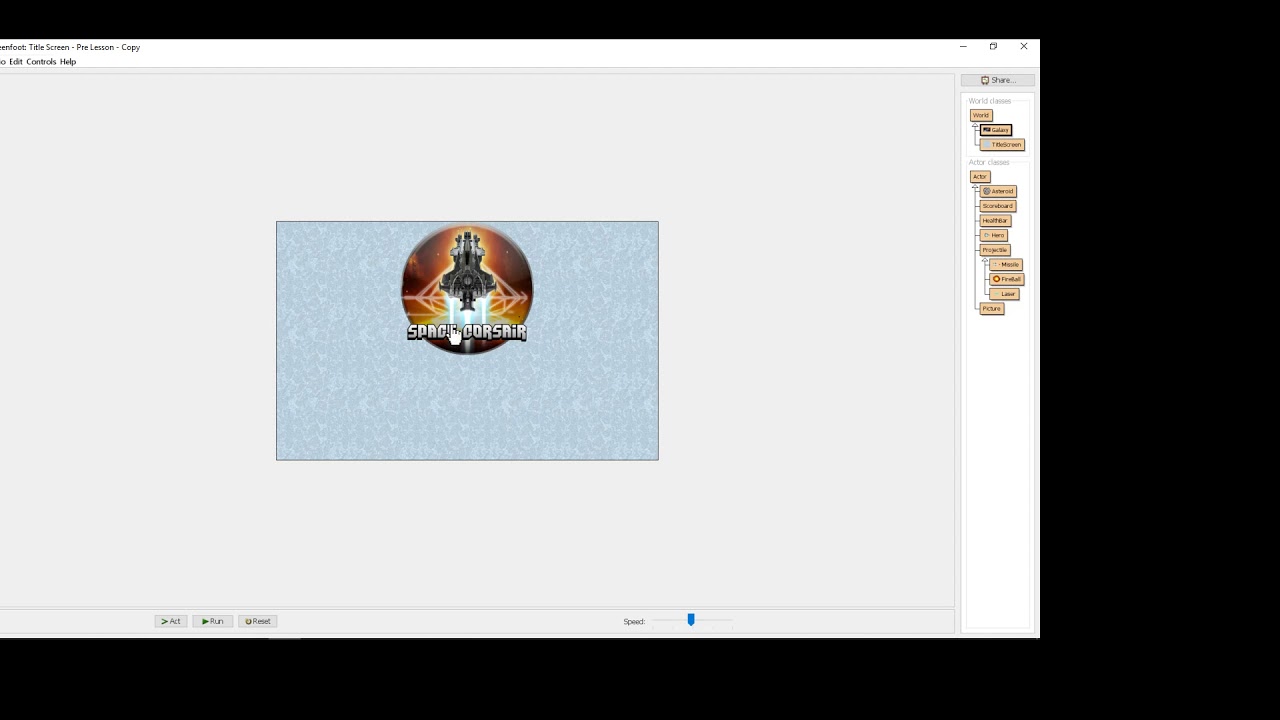Start the scenario with Run
Screen dimensions: 1280x720
pyautogui.click(x=212, y=621)
